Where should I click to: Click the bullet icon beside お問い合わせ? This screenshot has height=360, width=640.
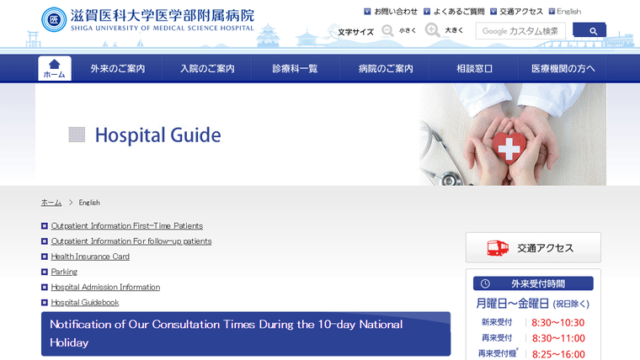pyautogui.click(x=367, y=11)
